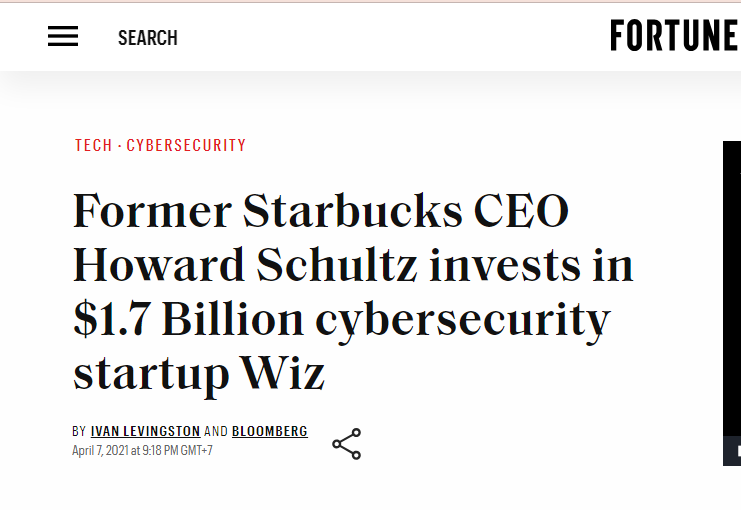Select the April 7, 2021 timestamp
The width and height of the screenshot is (741, 510).
pyautogui.click(x=142, y=450)
